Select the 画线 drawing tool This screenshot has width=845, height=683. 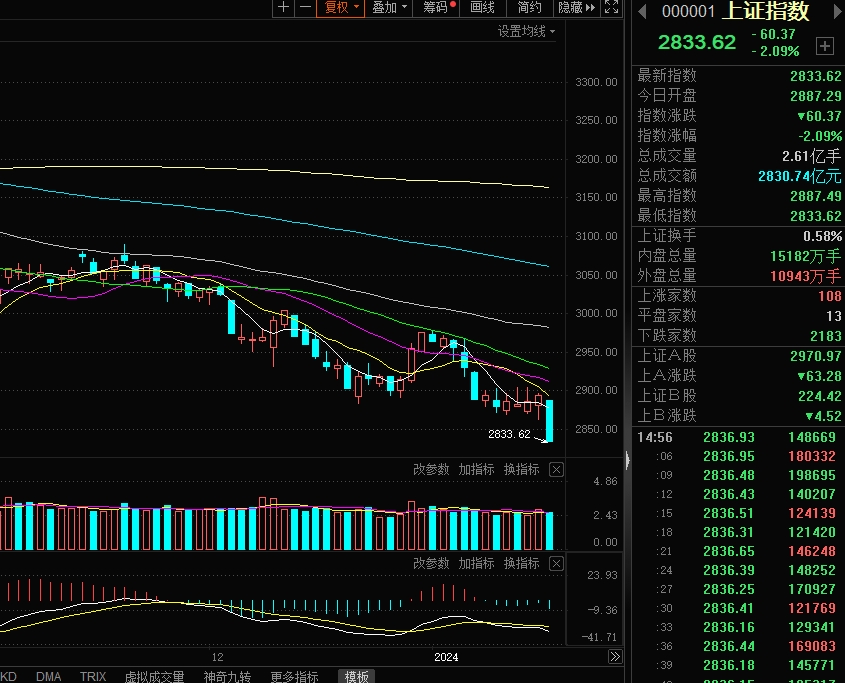coord(482,8)
